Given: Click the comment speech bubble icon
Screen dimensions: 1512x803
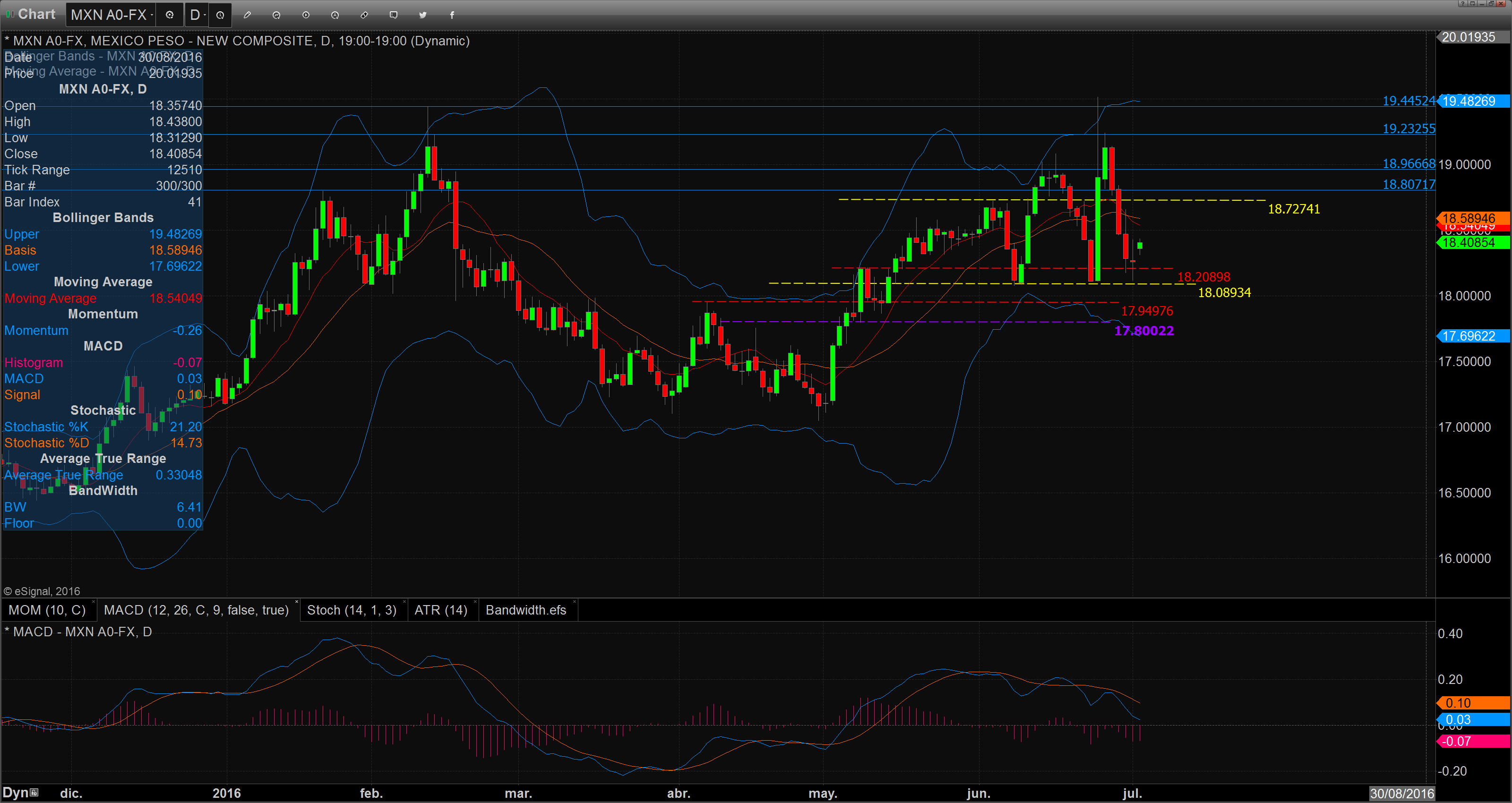Looking at the screenshot, I should (x=394, y=15).
